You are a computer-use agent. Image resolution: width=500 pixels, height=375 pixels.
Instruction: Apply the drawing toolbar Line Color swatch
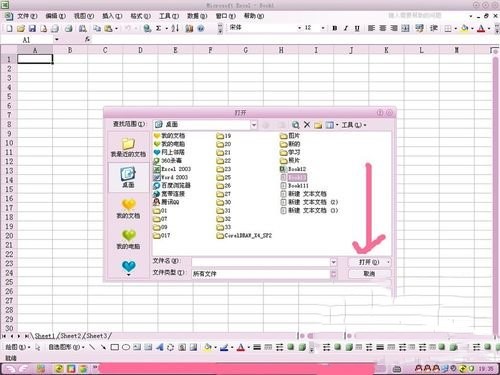point(224,347)
